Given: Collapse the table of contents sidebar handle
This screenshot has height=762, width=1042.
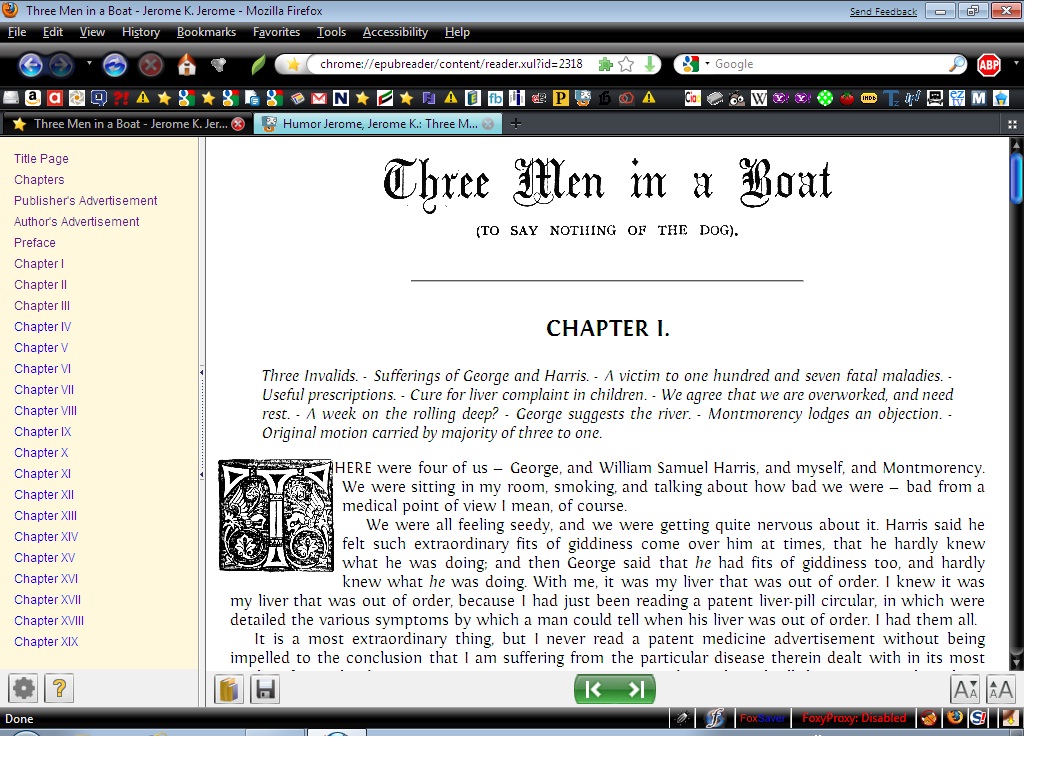Looking at the screenshot, I should tap(201, 424).
